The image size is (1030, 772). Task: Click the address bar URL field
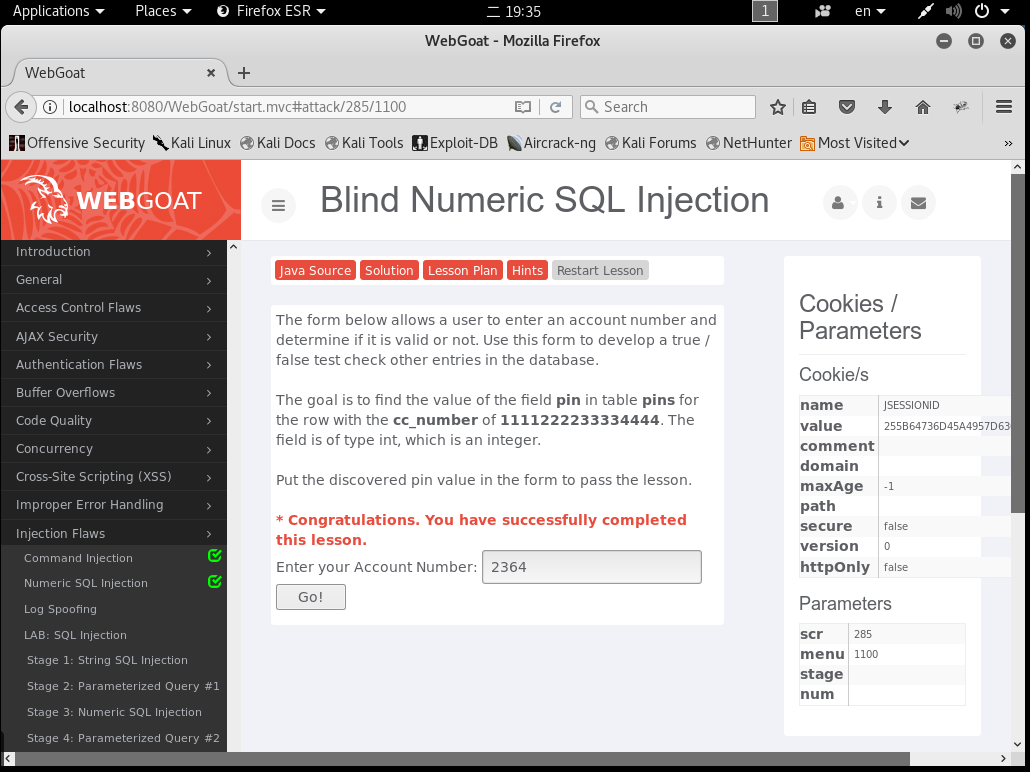coord(289,107)
